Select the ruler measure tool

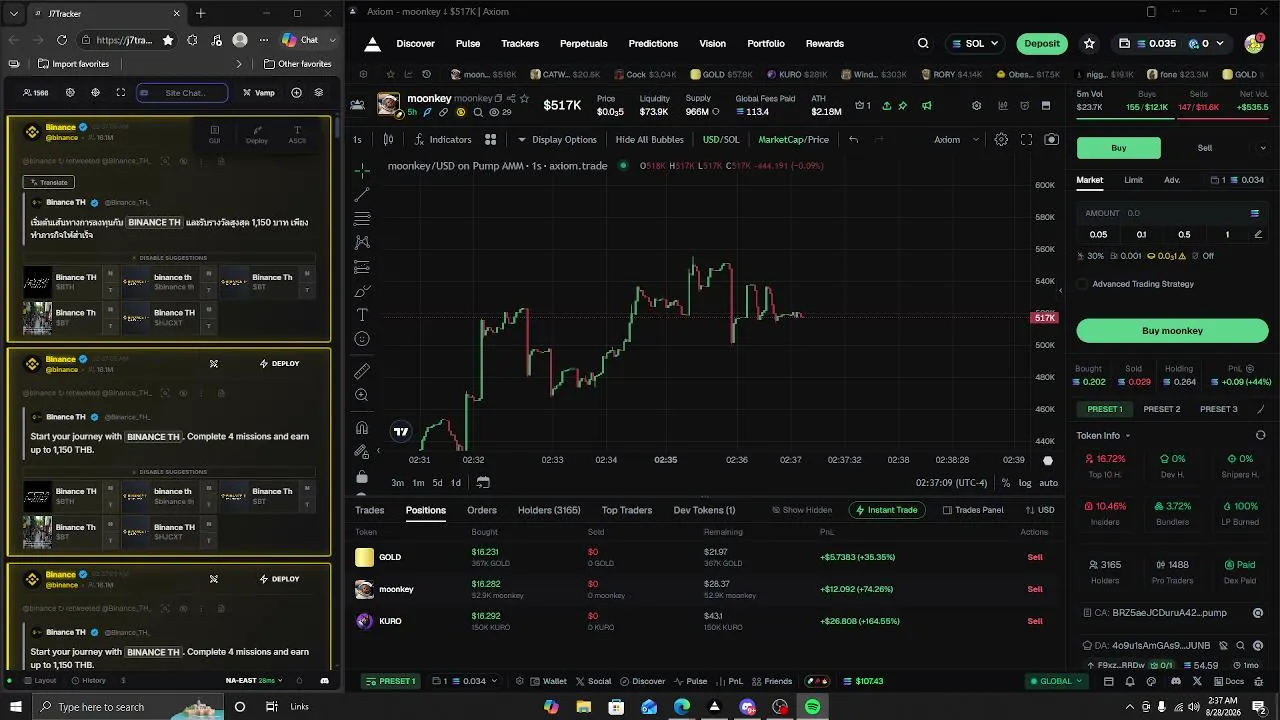[362, 371]
